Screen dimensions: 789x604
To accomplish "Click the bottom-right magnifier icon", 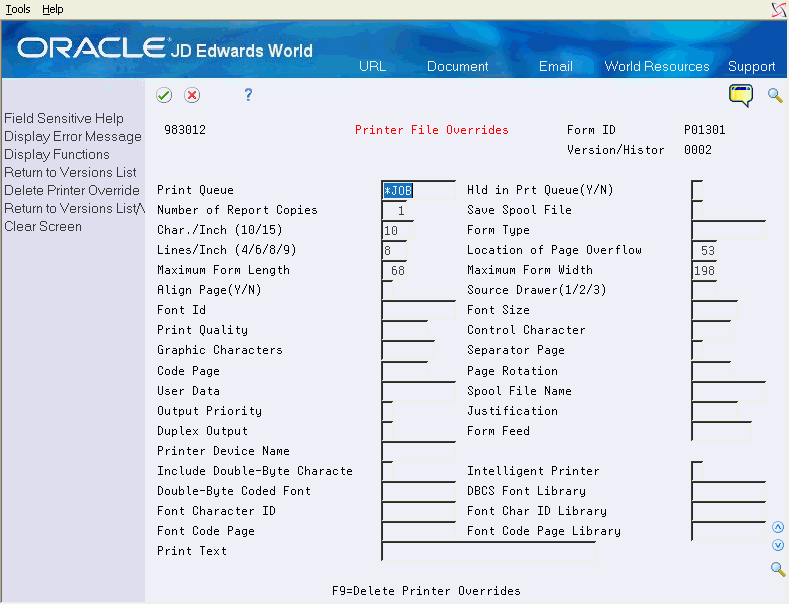I will click(778, 569).
